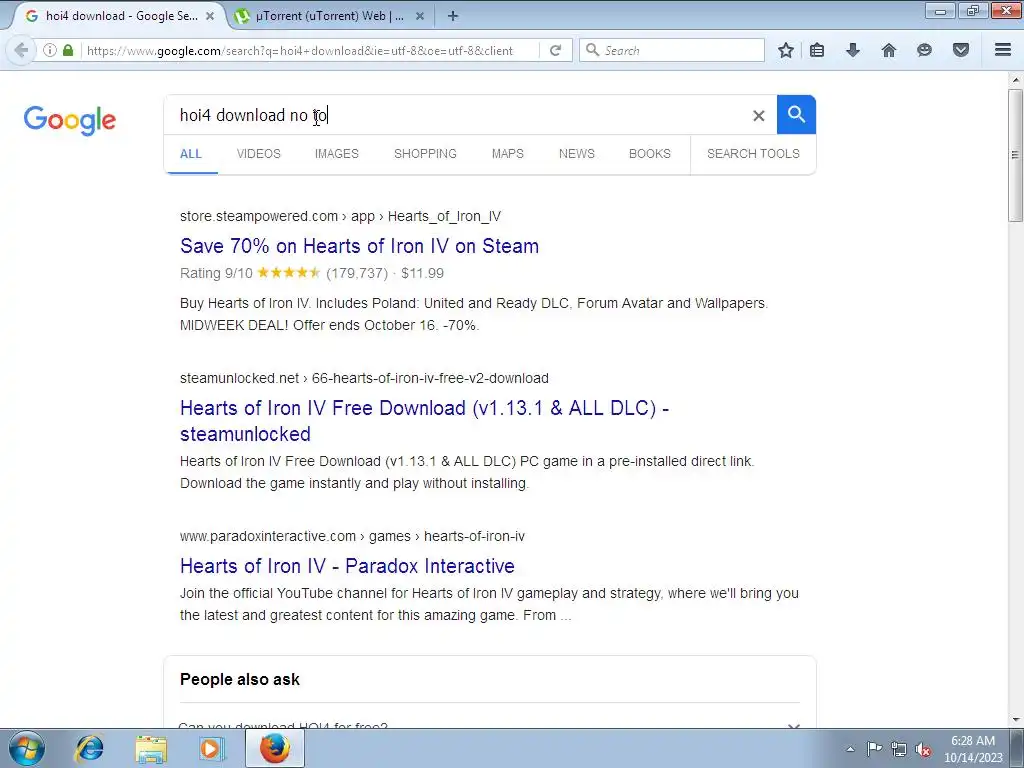Open network status tray icon

point(899,749)
